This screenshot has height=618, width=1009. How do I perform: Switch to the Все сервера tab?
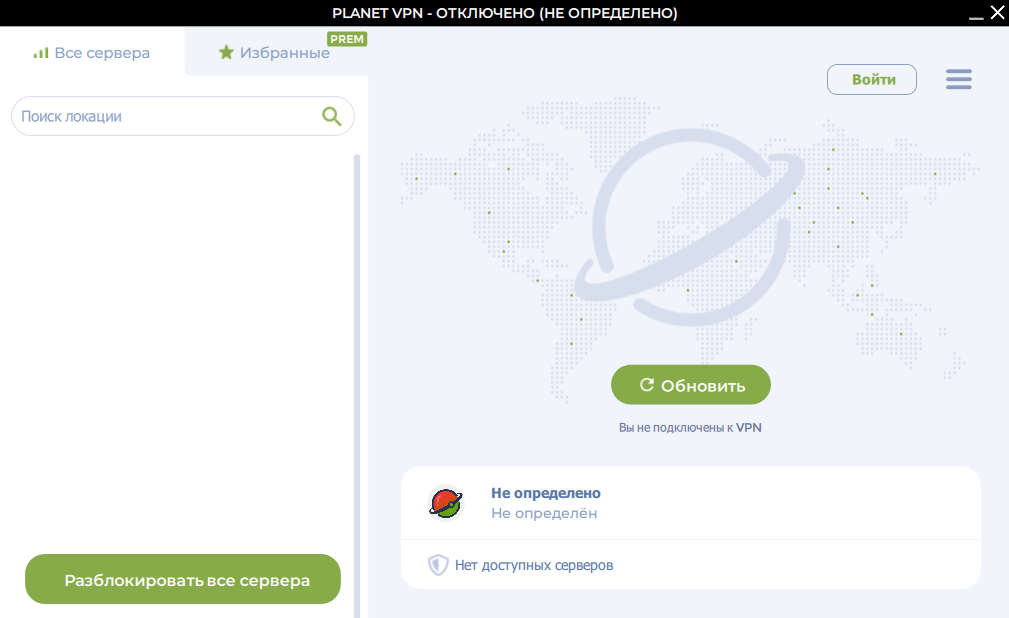[91, 53]
